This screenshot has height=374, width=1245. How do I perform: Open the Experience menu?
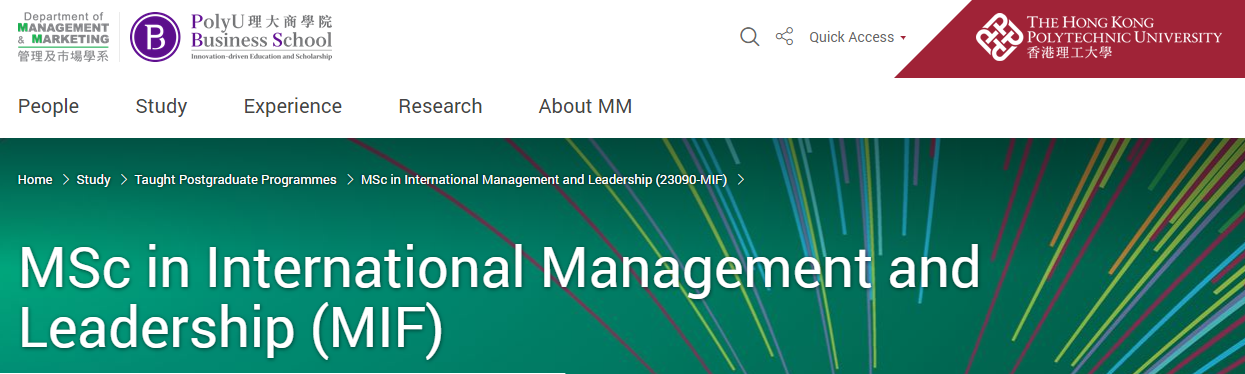[x=293, y=106]
